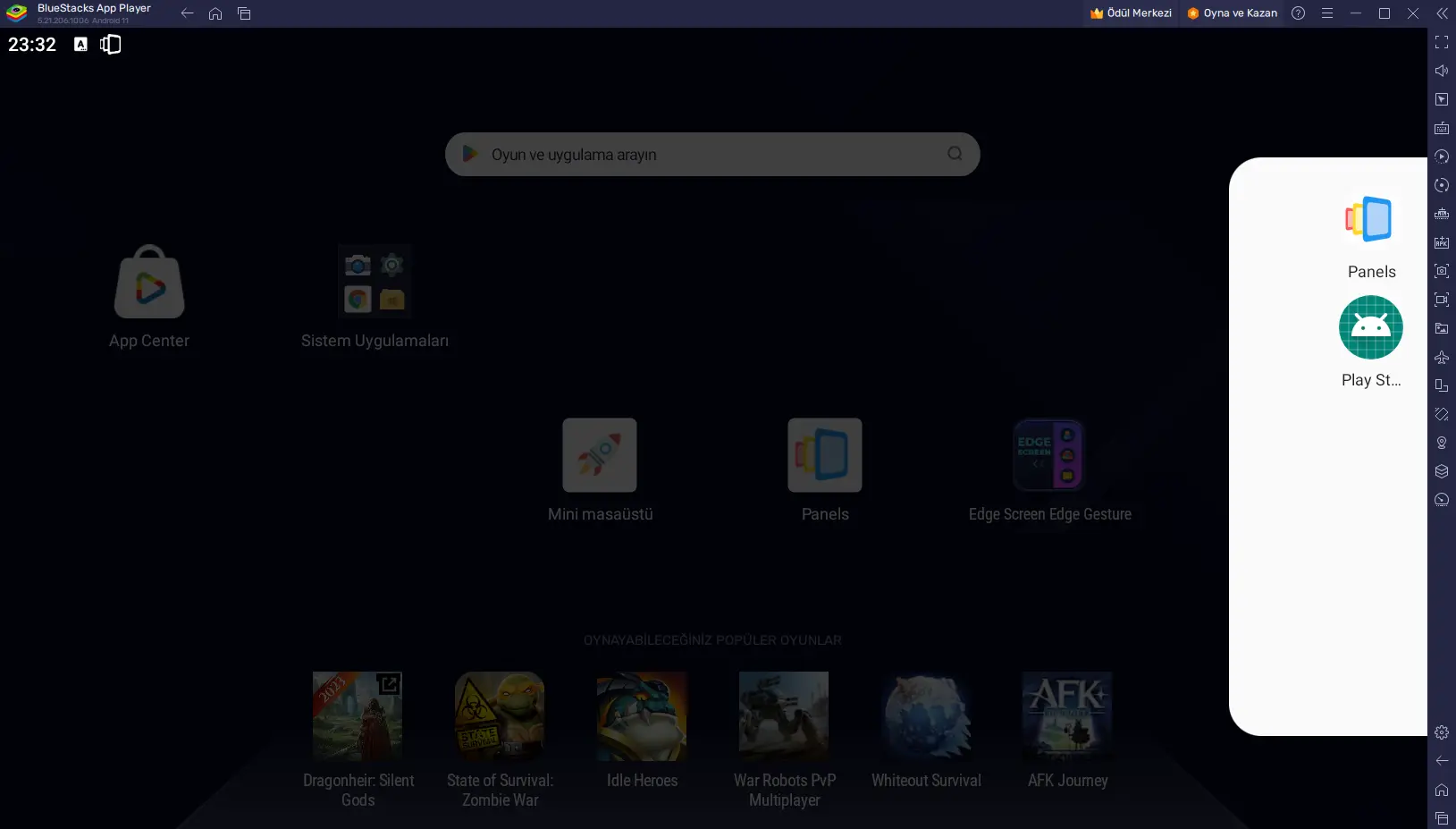Click the back arrow in the side toolbar
1456x829 pixels.
pos(1442,761)
